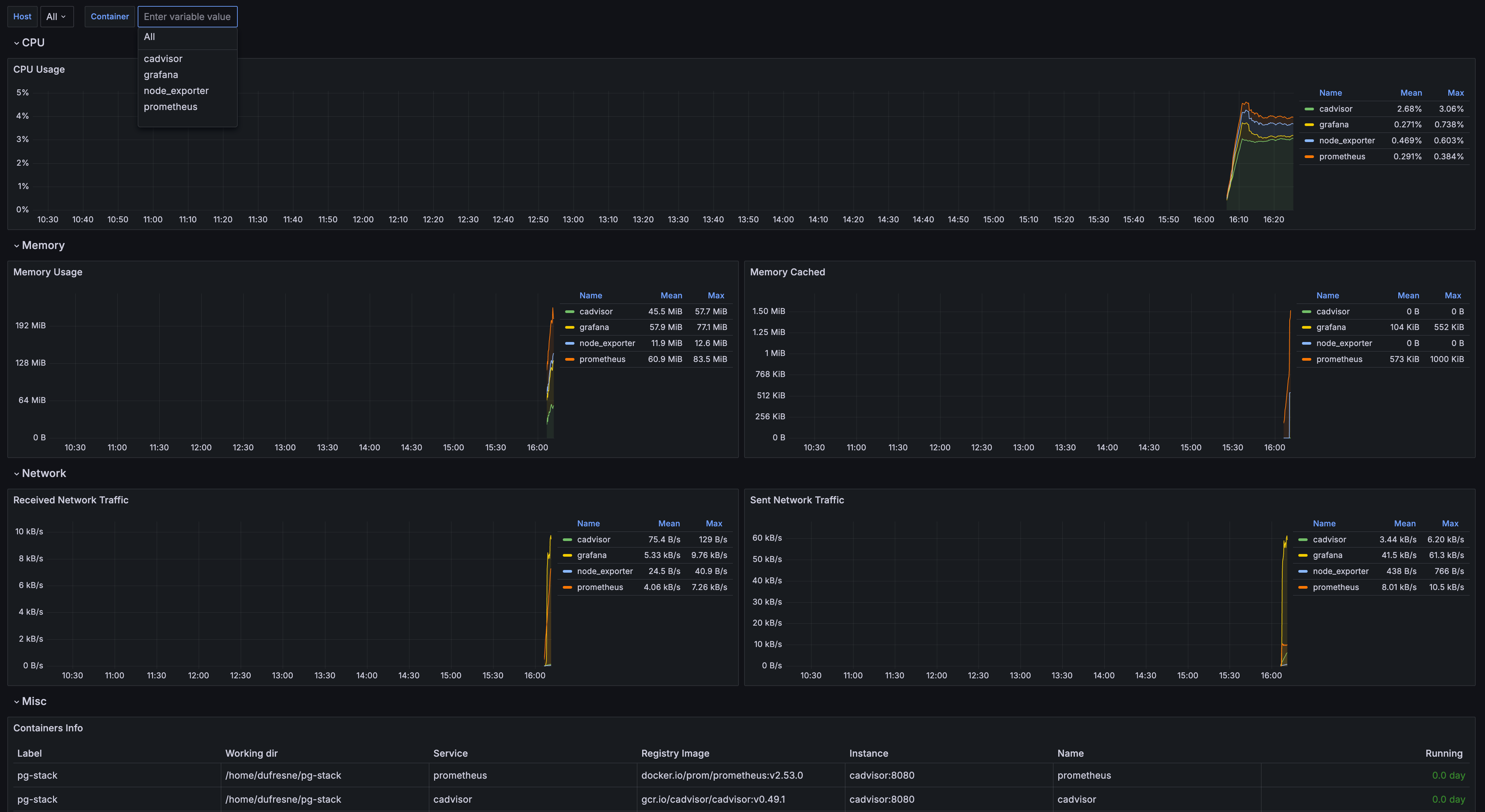Viewport: 1485px width, 812px height.
Task: Choose cadvisor from Container dropdown list
Action: coord(187,59)
